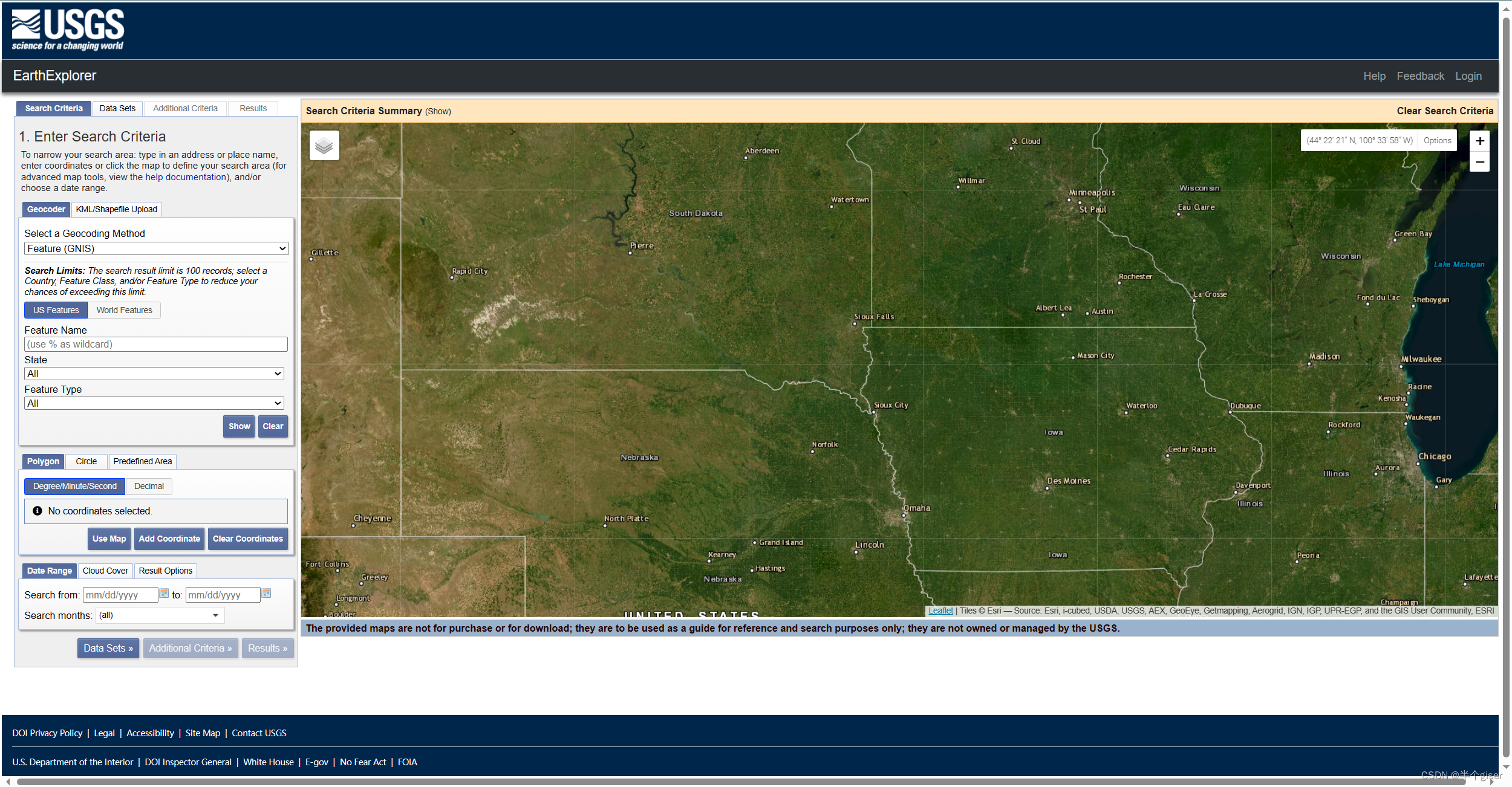The image size is (1512, 787).
Task: Toggle the US Features button
Action: (x=55, y=310)
